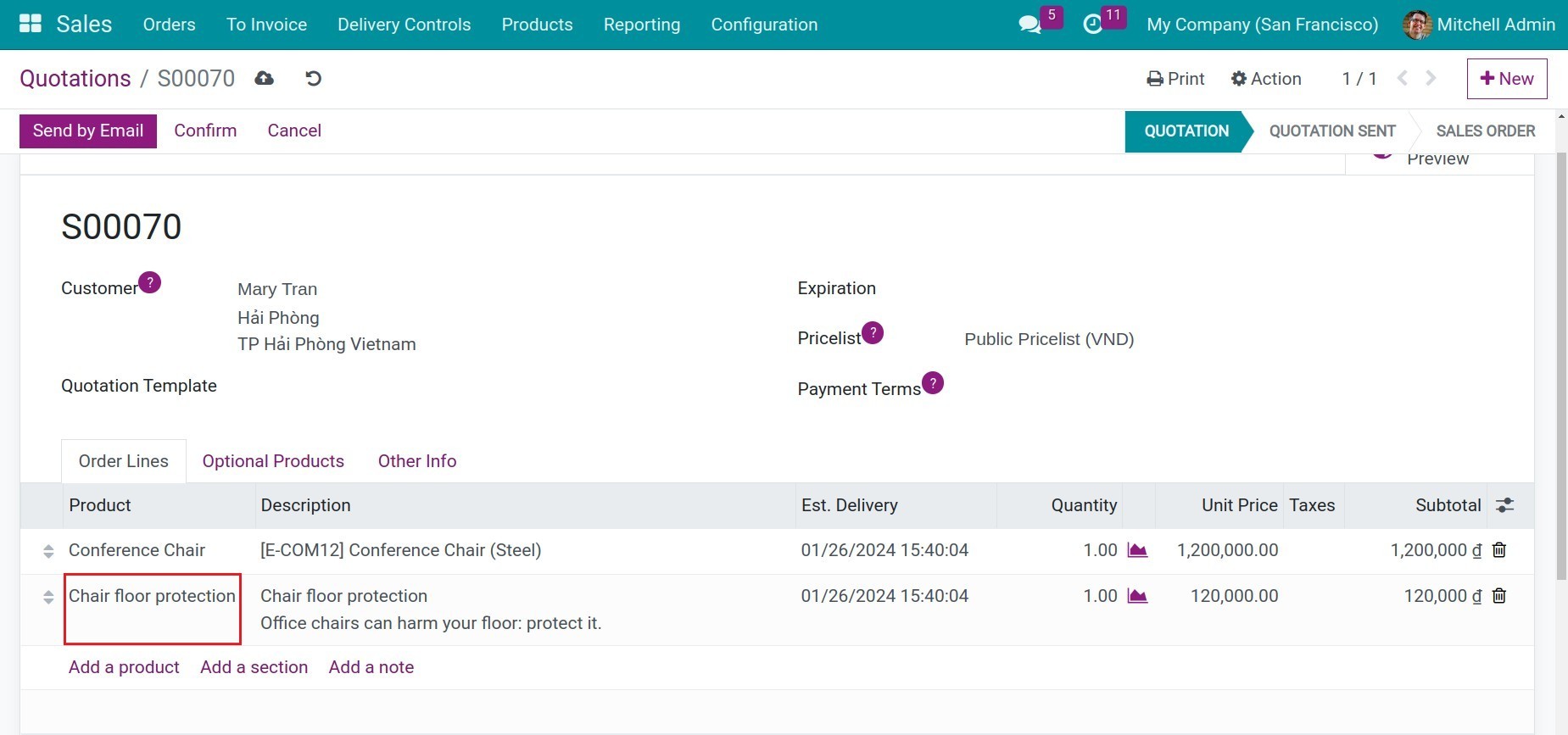The height and width of the screenshot is (735, 1568).
Task: Click Add a product link
Action: pyautogui.click(x=124, y=667)
